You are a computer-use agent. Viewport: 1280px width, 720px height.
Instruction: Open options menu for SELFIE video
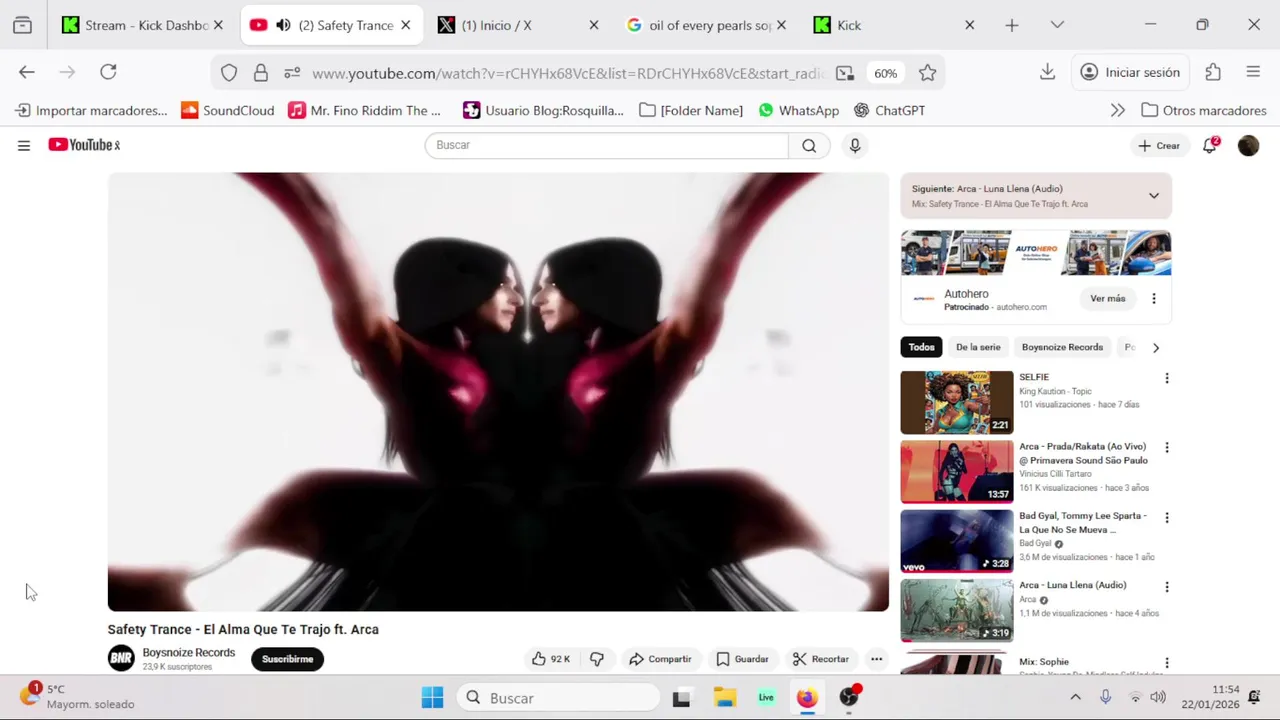(1166, 378)
